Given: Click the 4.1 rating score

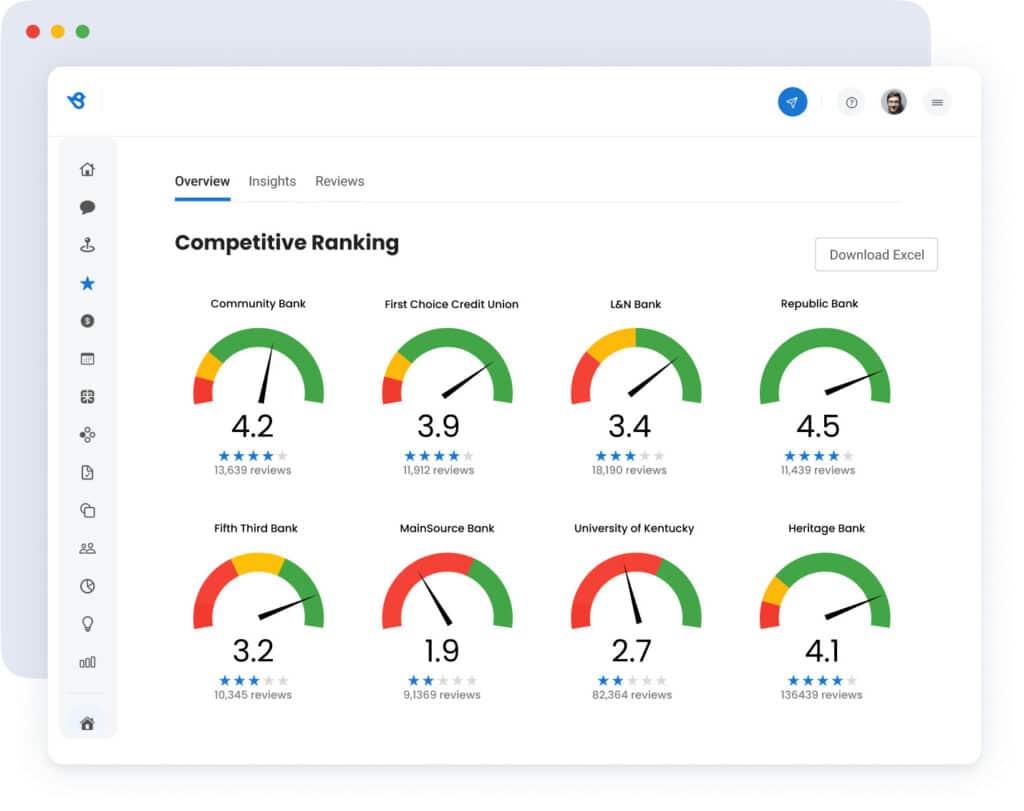Looking at the screenshot, I should (x=822, y=651).
